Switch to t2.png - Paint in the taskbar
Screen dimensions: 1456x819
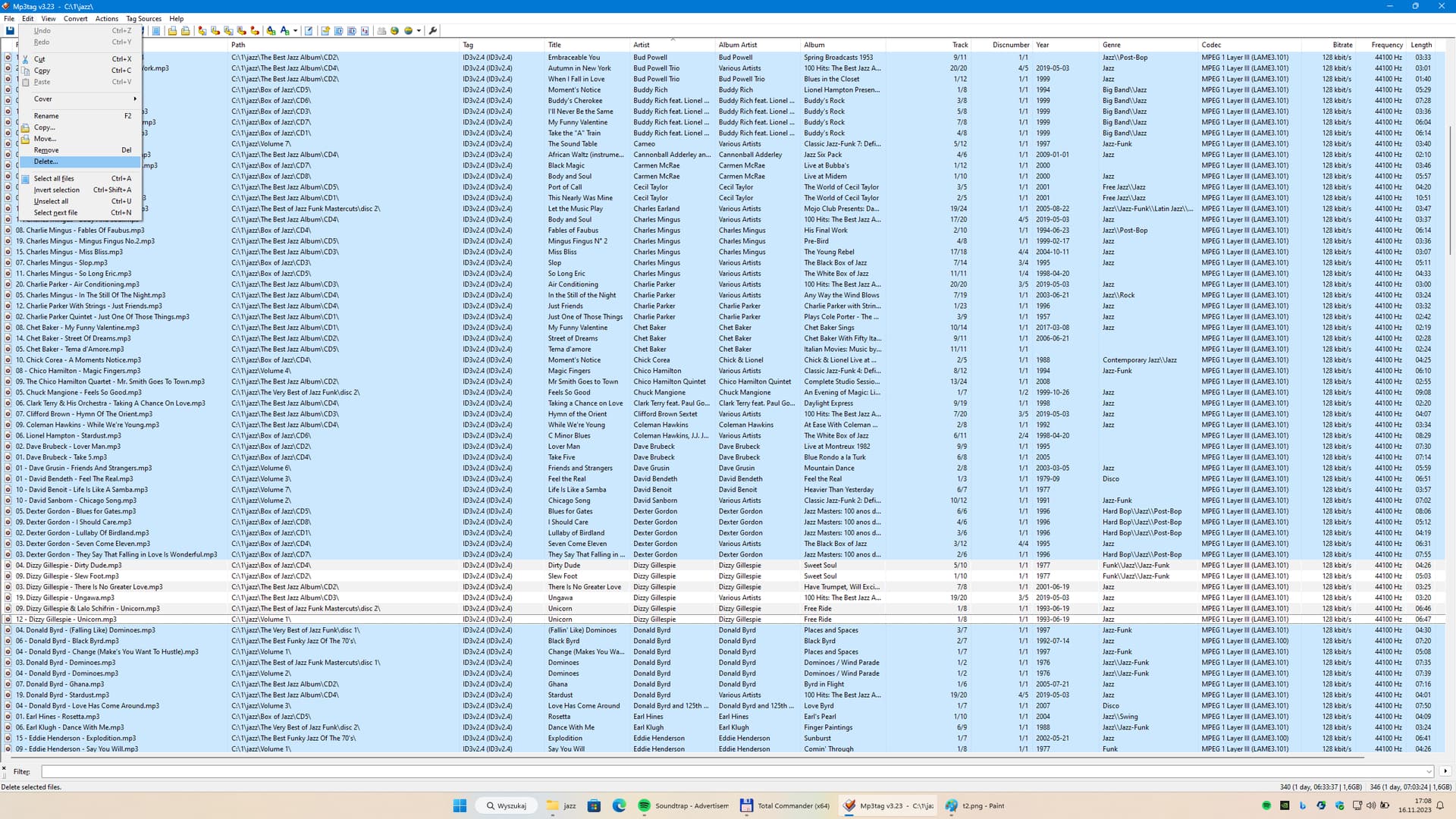click(x=974, y=805)
